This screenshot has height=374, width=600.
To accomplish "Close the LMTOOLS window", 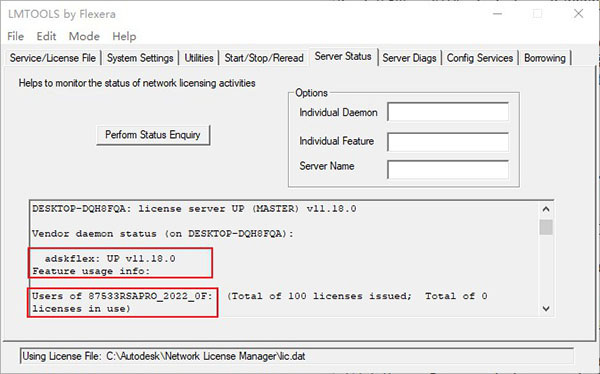I will click(x=579, y=14).
